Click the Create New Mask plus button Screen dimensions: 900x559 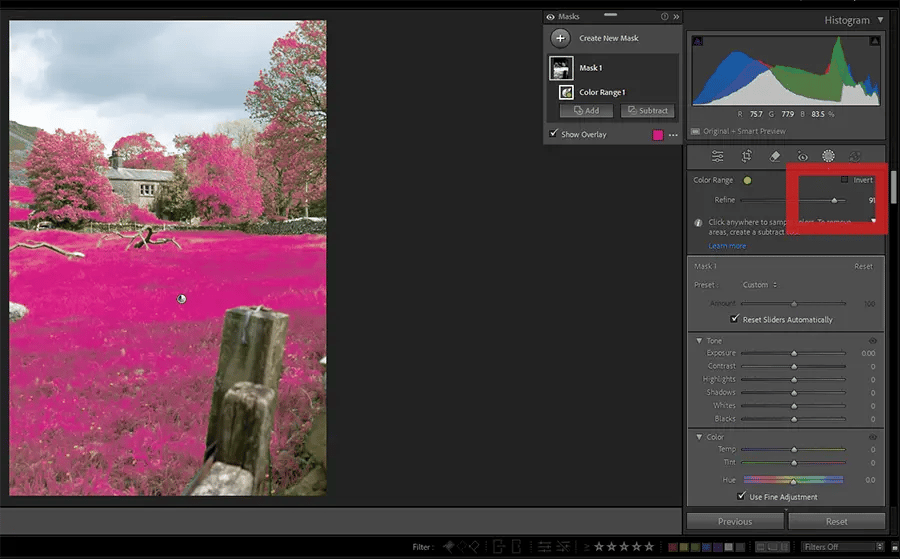(560, 38)
